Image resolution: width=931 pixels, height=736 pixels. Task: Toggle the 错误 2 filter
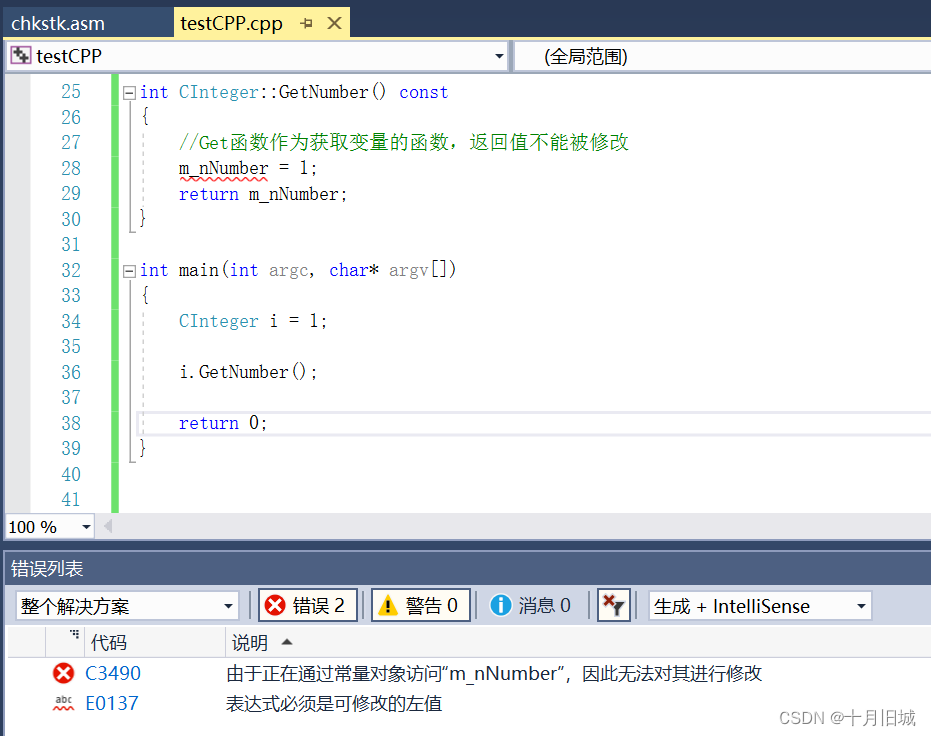pos(308,605)
